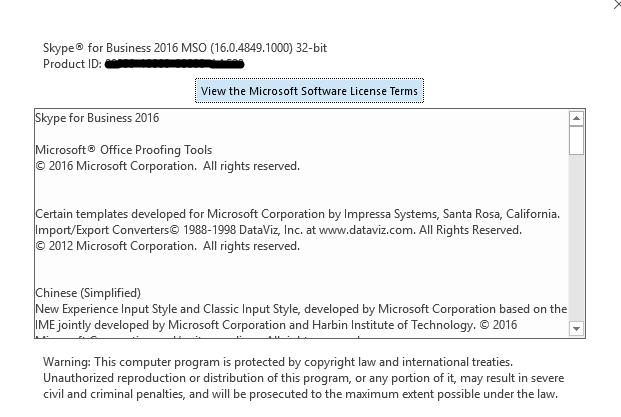621x417 pixels.
Task: Click the 'Product ID:' label
Action: tap(72, 64)
